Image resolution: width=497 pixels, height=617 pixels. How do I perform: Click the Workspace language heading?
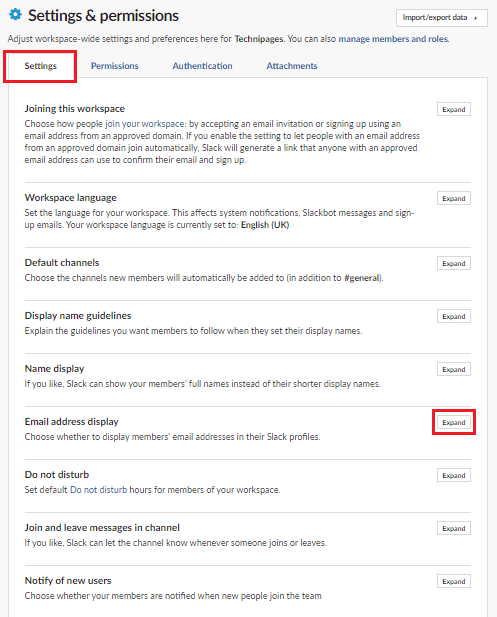click(x=71, y=198)
